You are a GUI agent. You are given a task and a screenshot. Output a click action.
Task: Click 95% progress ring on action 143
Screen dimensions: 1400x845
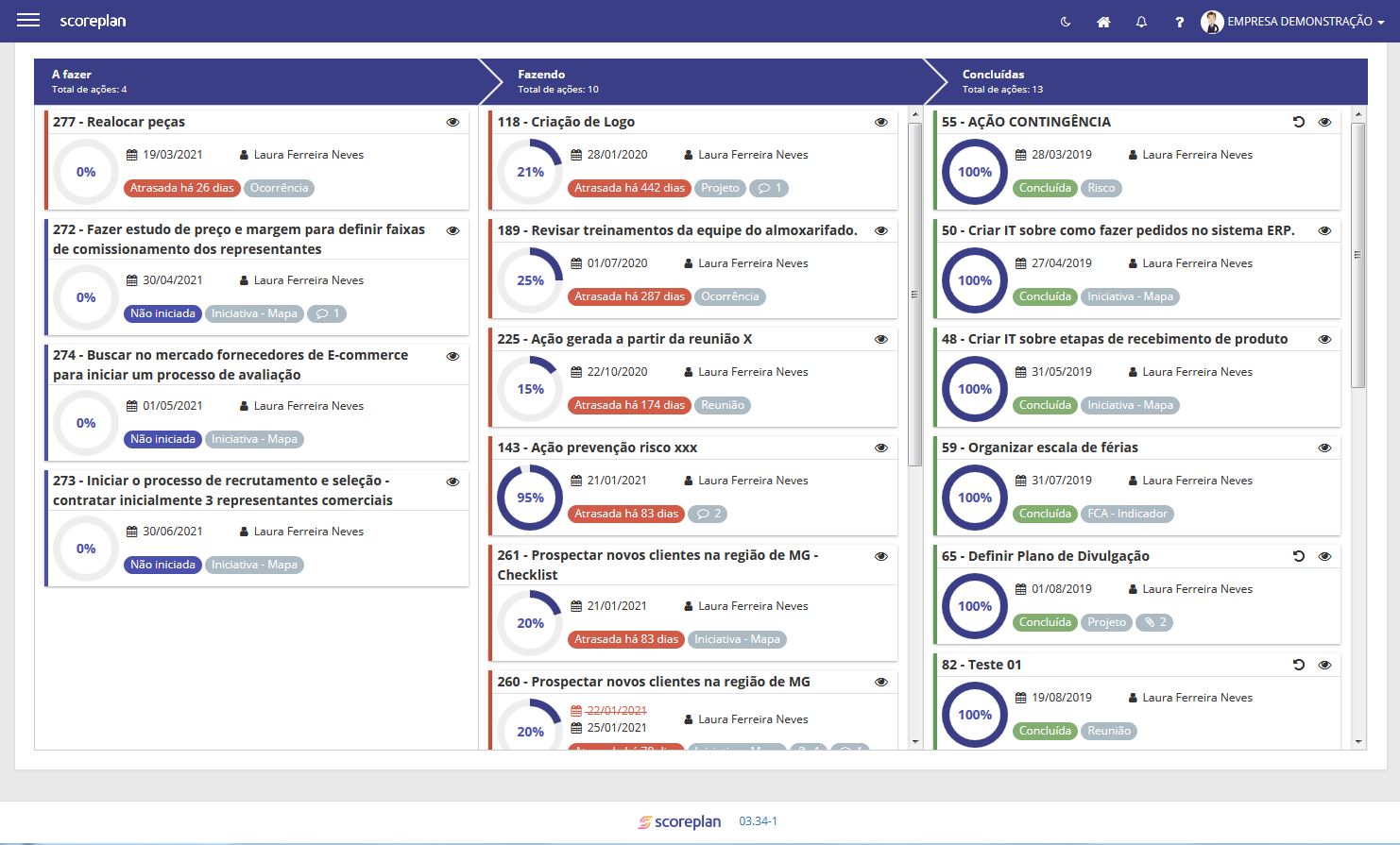click(x=530, y=498)
